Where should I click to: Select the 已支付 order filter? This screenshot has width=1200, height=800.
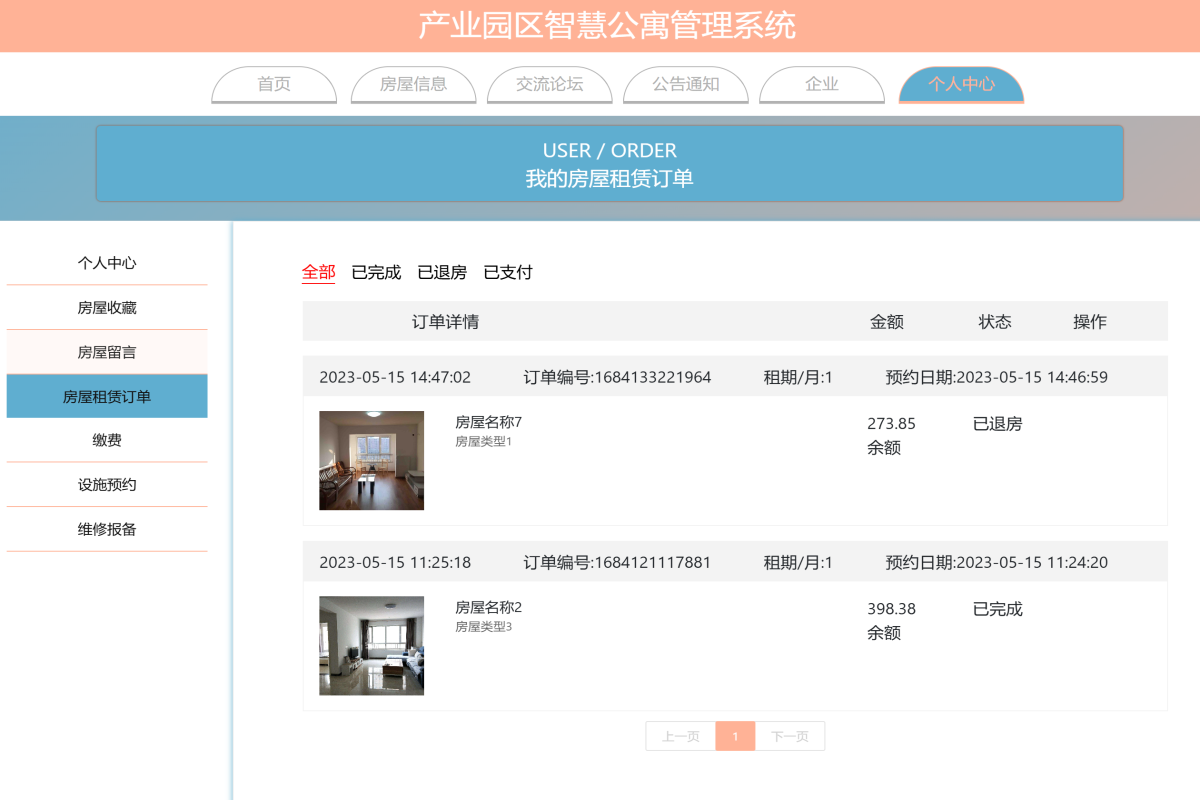508,271
